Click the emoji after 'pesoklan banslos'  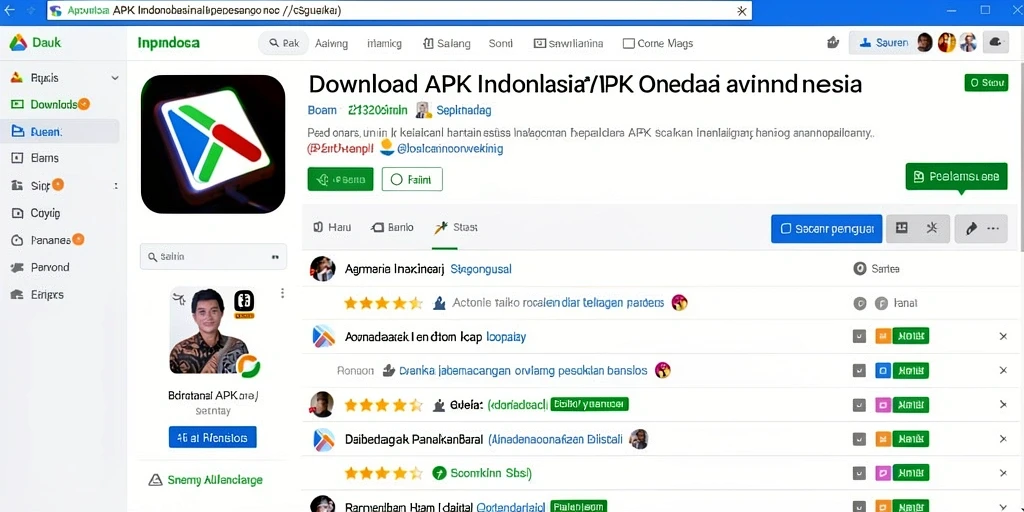click(x=662, y=371)
